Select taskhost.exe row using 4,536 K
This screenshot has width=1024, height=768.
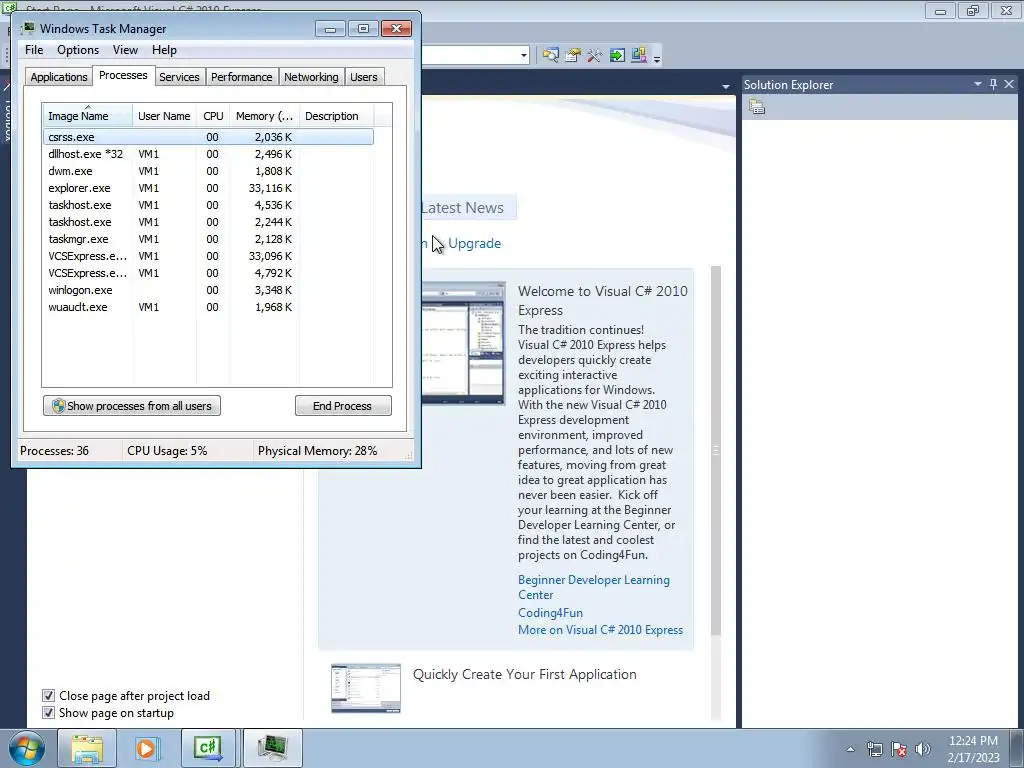point(208,205)
